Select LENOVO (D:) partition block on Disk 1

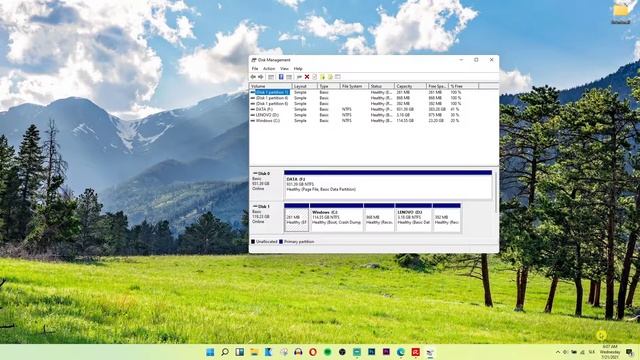pos(413,218)
